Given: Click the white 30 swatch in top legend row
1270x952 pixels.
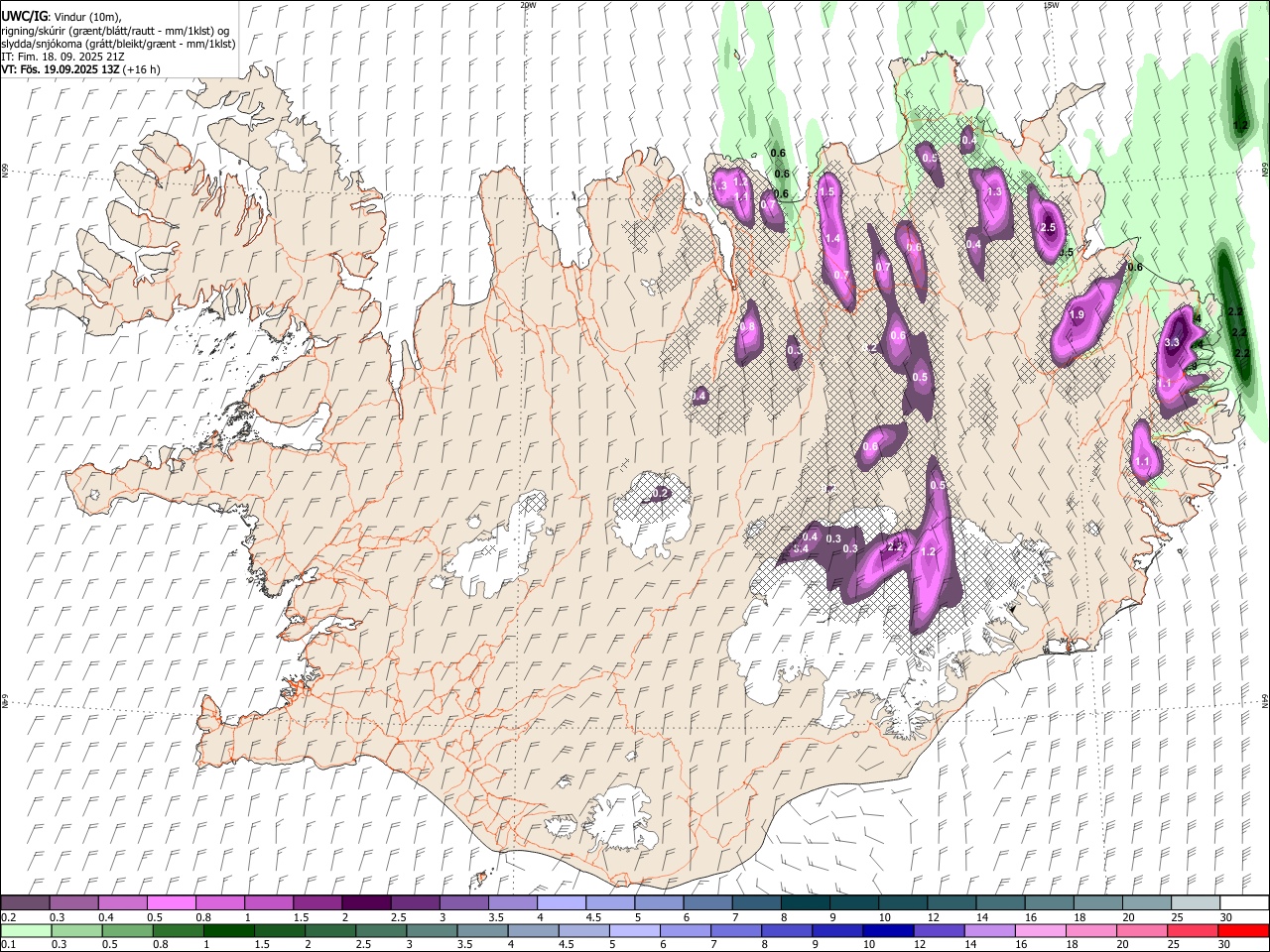Looking at the screenshot, I should (1243, 902).
